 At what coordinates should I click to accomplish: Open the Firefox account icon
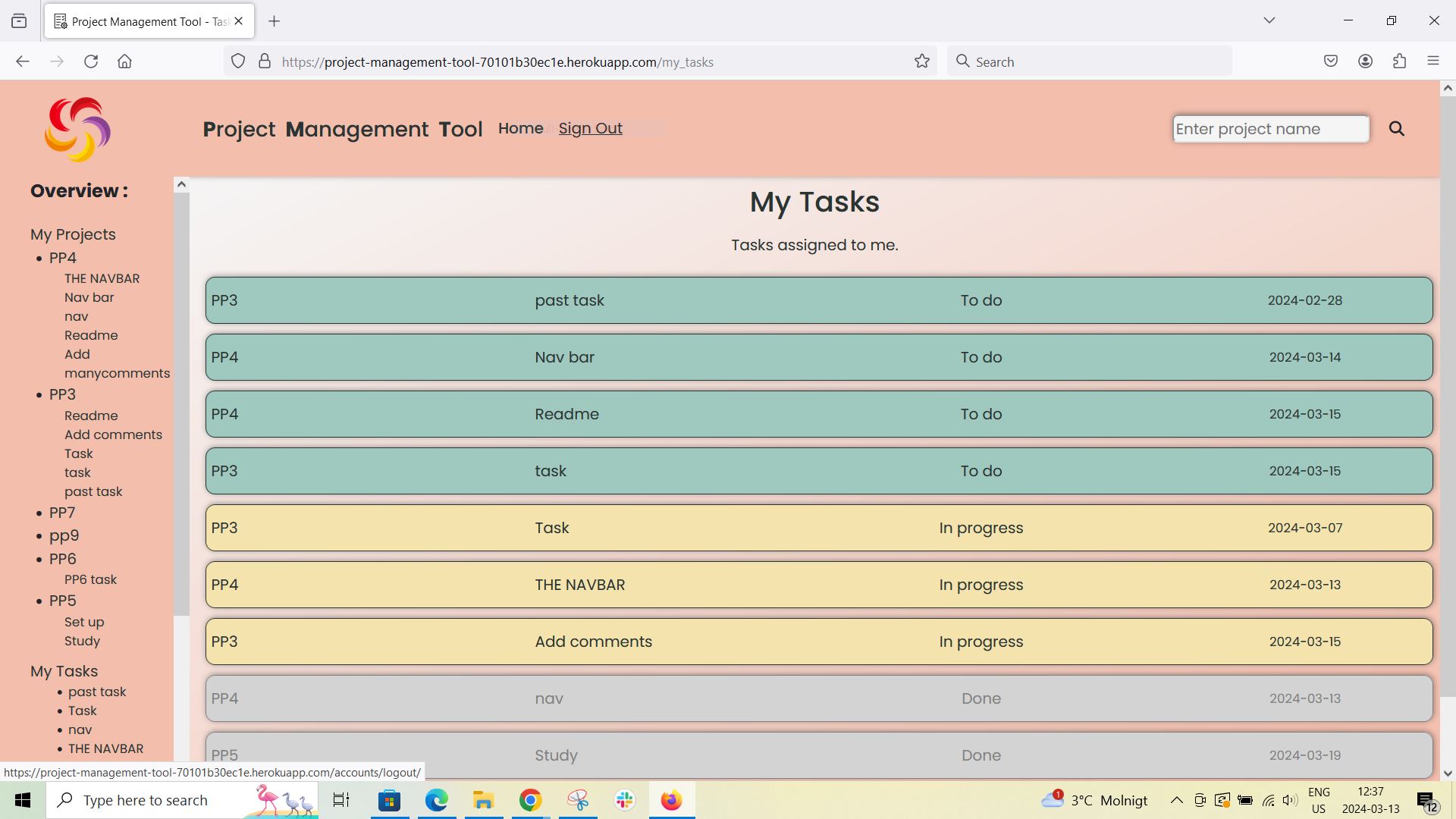1366,61
